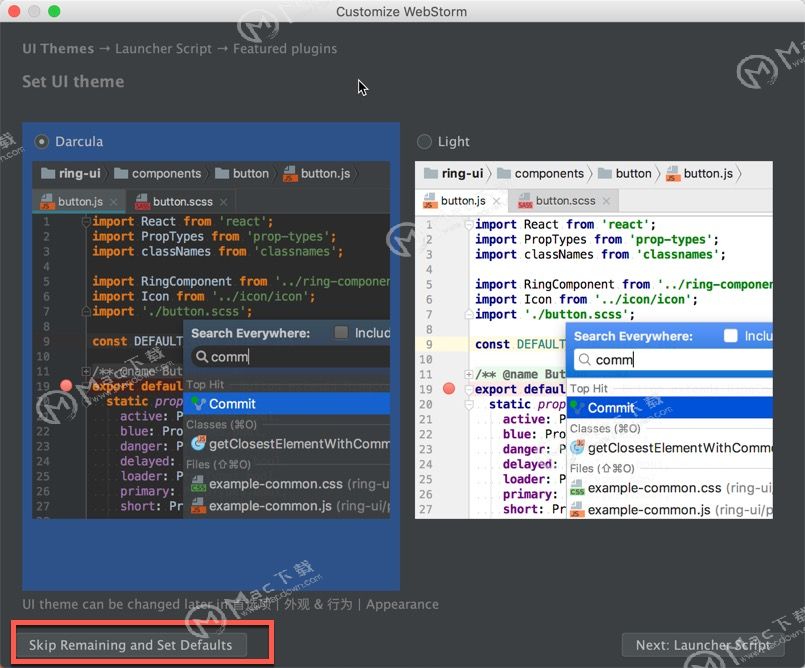This screenshot has height=668, width=805.
Task: Close the button.js tab in Darcula preview
Action: pos(114,202)
